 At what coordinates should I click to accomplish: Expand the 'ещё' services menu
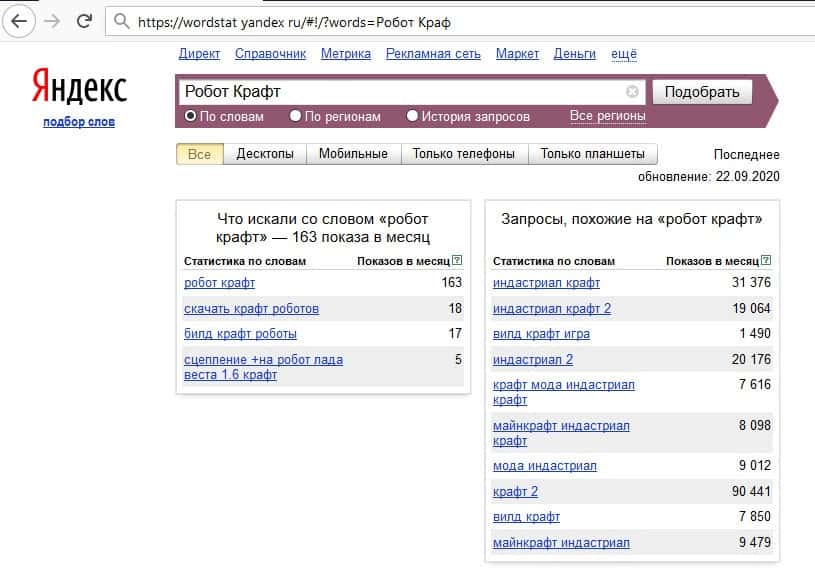[623, 54]
